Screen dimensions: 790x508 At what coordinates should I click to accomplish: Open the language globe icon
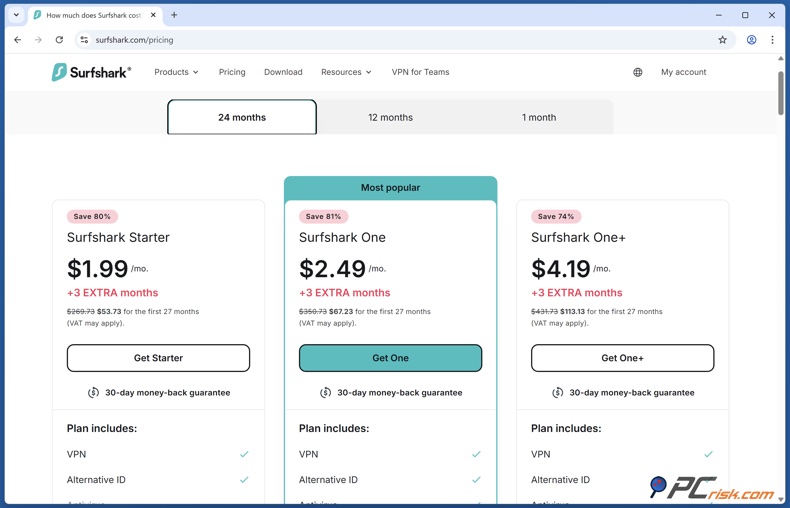pyautogui.click(x=637, y=72)
